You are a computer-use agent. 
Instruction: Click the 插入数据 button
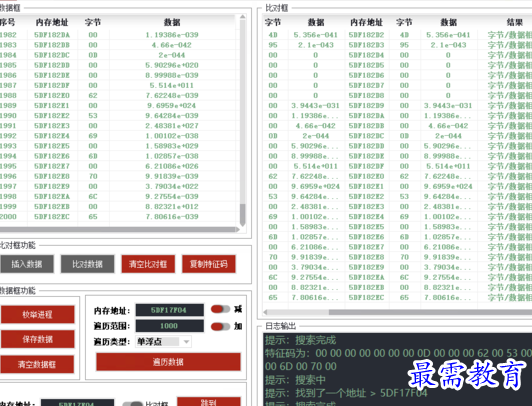[27, 264]
